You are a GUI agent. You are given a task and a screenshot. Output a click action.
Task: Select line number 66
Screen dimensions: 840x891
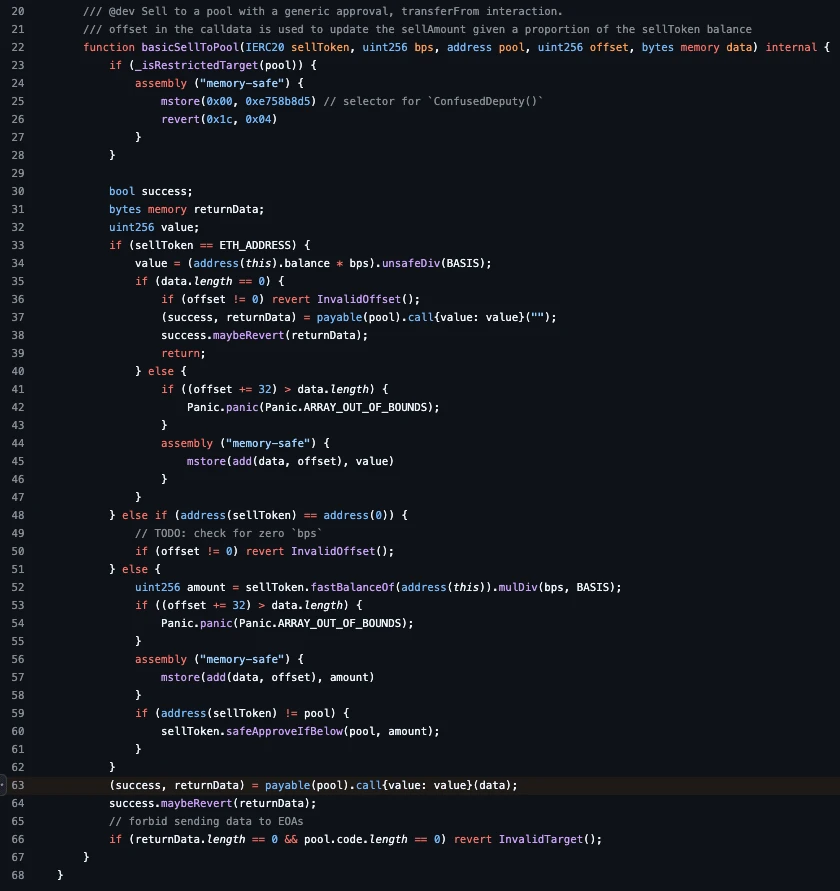[18, 839]
